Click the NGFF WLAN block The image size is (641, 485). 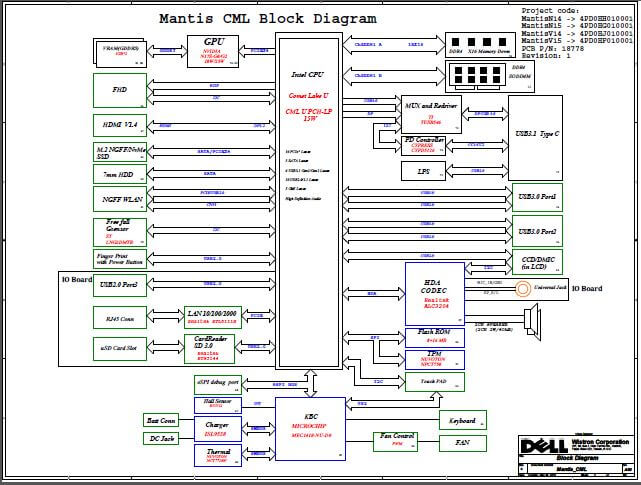(120, 198)
